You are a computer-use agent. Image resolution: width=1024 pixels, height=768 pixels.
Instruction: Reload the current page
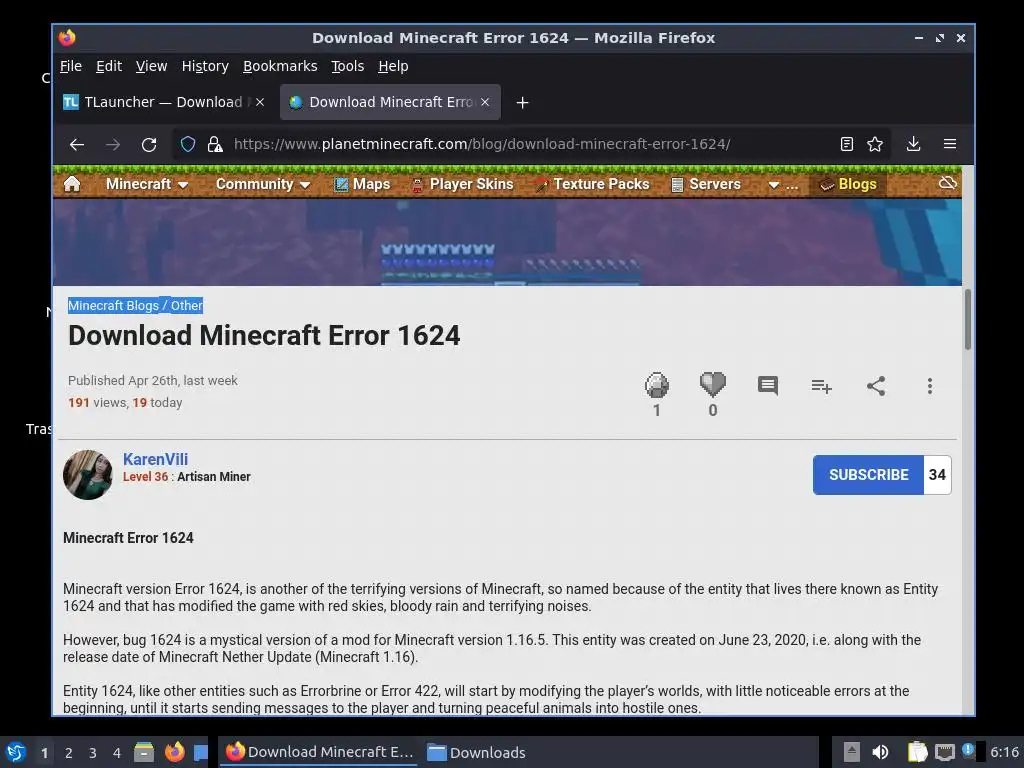pyautogui.click(x=149, y=144)
